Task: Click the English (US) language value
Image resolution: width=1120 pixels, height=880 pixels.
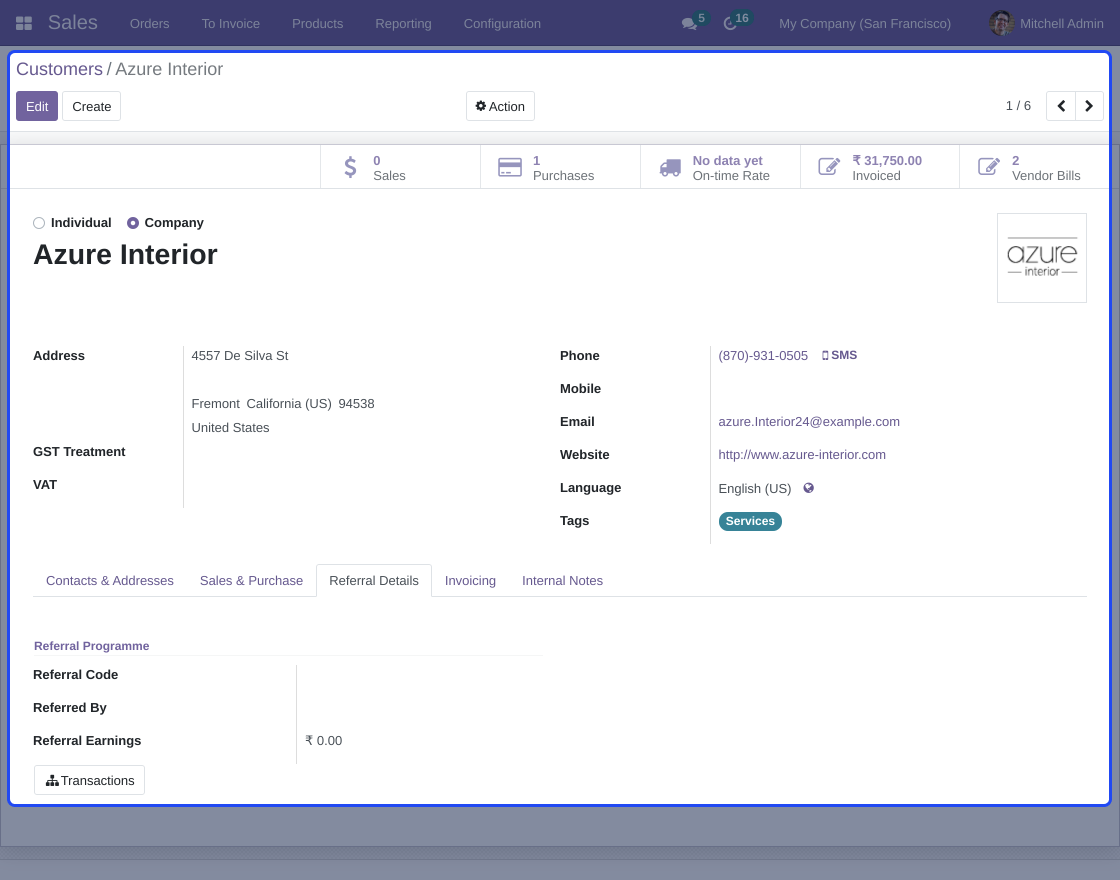Action: (754, 489)
